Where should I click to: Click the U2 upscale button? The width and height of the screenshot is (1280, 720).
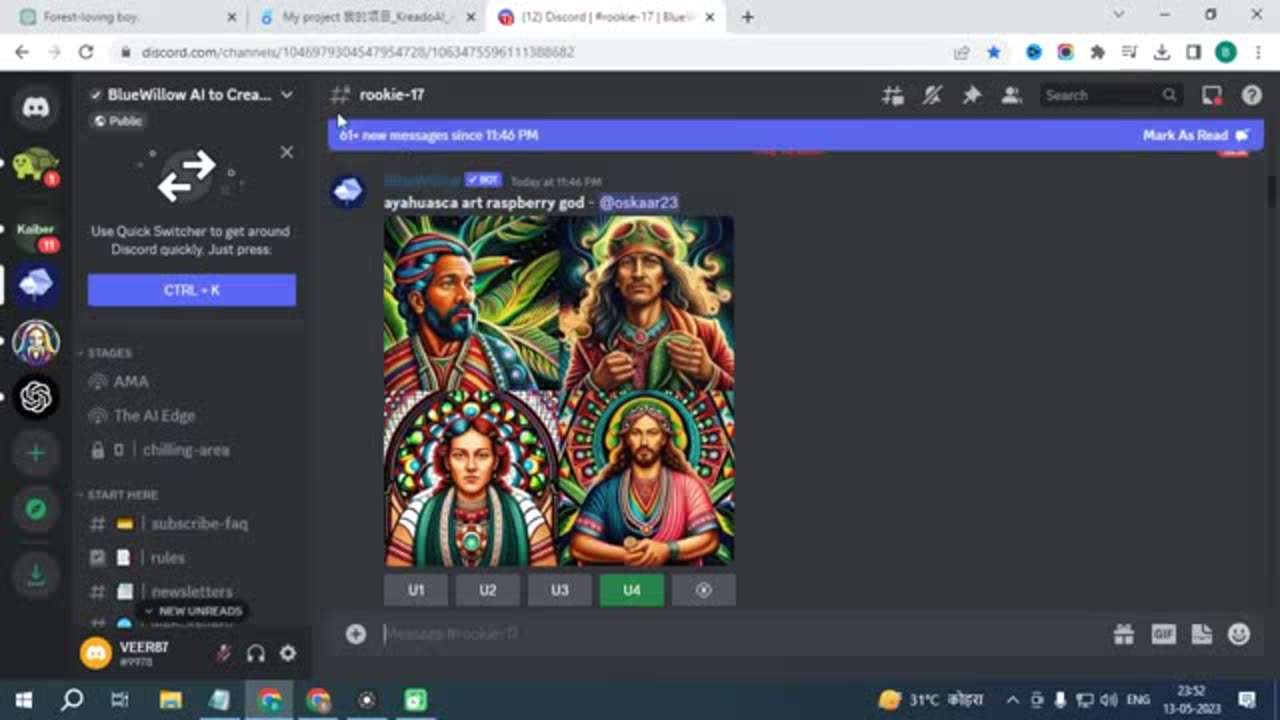pyautogui.click(x=488, y=590)
